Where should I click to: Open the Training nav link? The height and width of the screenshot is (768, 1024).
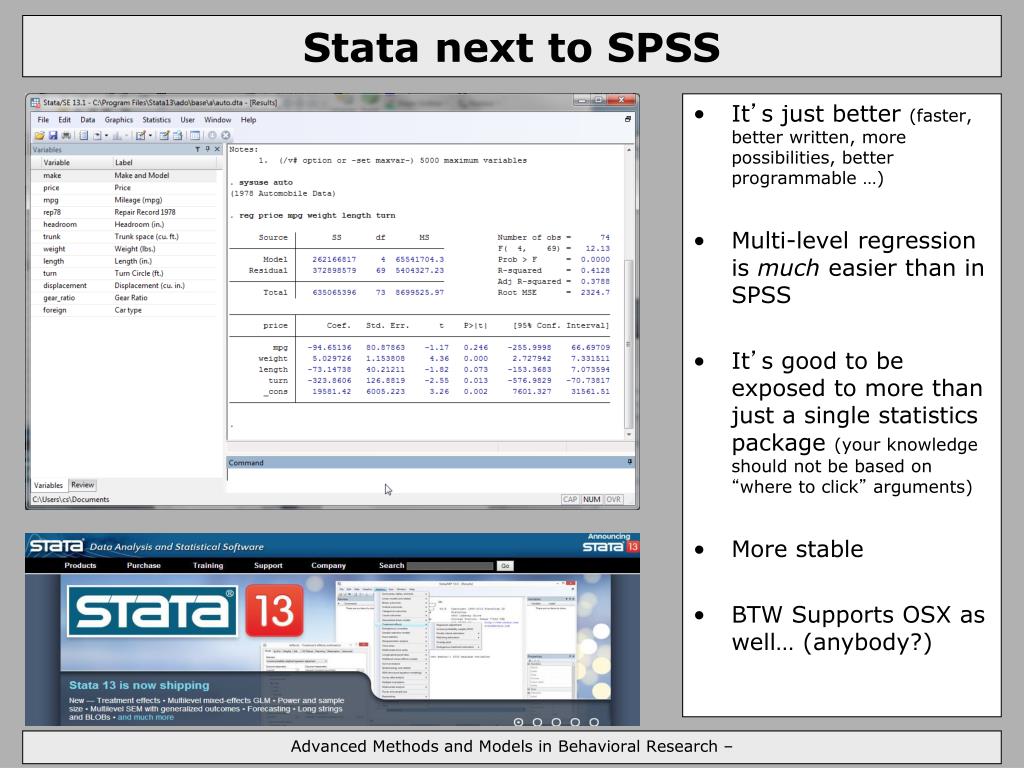(x=208, y=566)
